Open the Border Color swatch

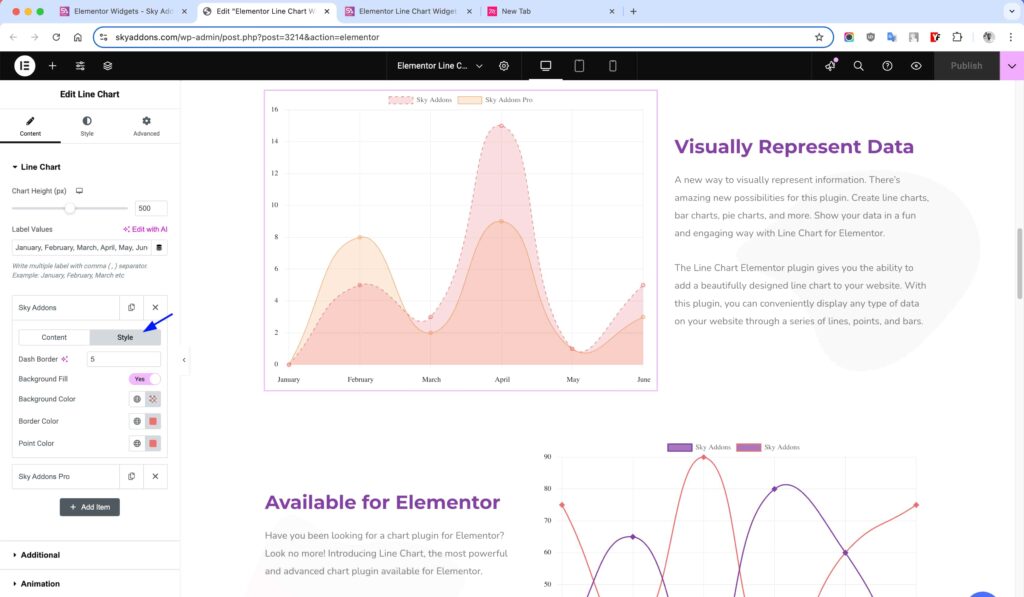[x=153, y=421]
